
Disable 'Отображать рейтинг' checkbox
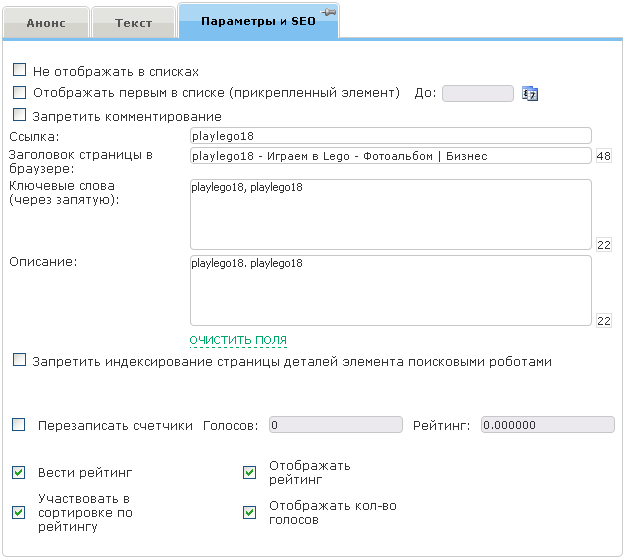[250, 472]
